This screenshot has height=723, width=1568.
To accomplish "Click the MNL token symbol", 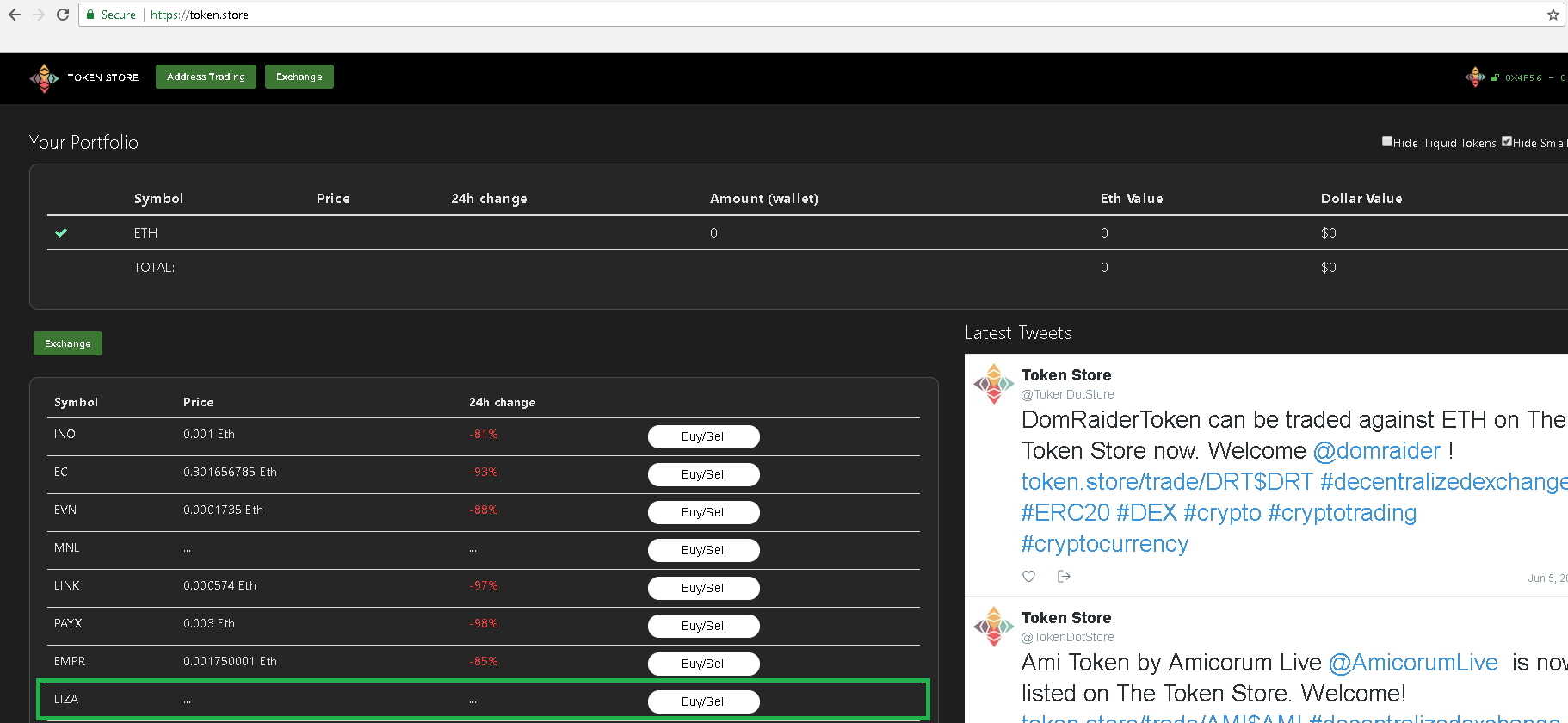I will click(x=66, y=547).
